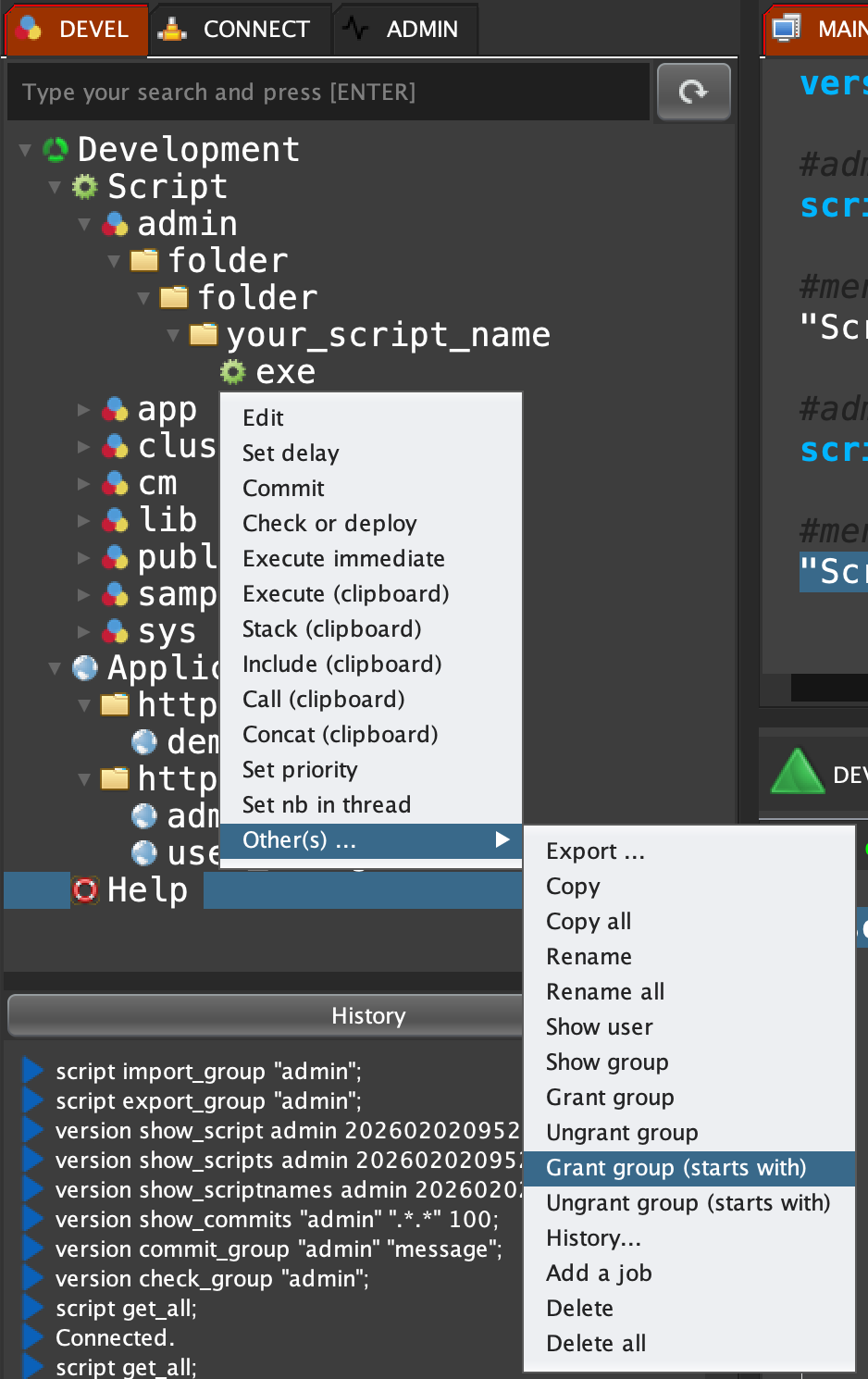This screenshot has width=868, height=1379.
Task: Expand the sys script group
Action: [x=84, y=632]
